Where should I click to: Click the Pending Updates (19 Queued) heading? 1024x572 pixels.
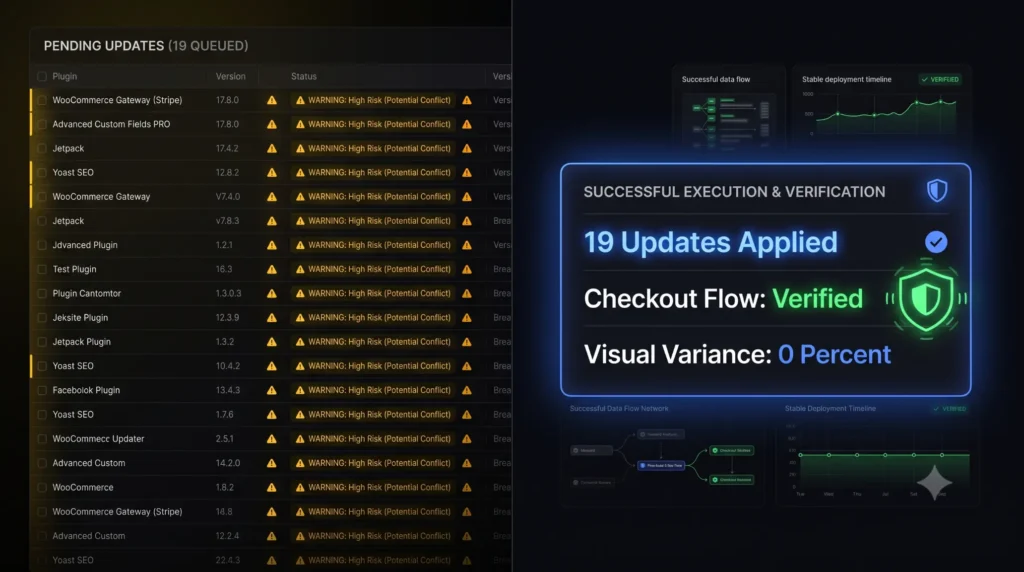point(146,46)
